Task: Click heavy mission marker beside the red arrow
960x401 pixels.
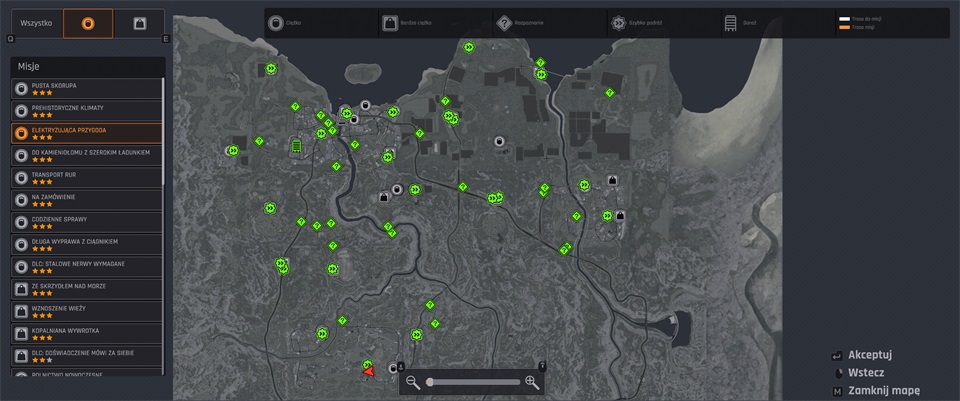Action: point(393,369)
